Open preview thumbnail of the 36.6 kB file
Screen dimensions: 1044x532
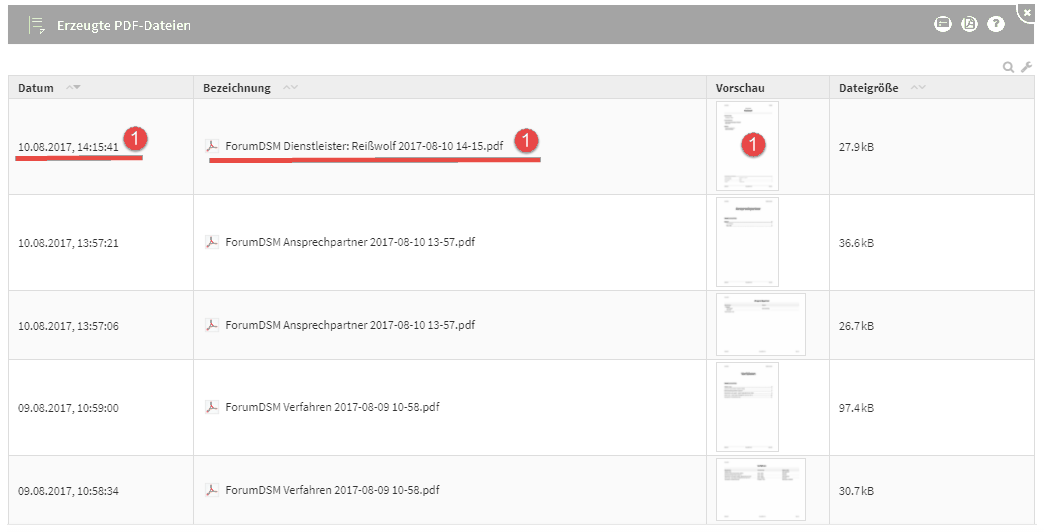(747, 242)
